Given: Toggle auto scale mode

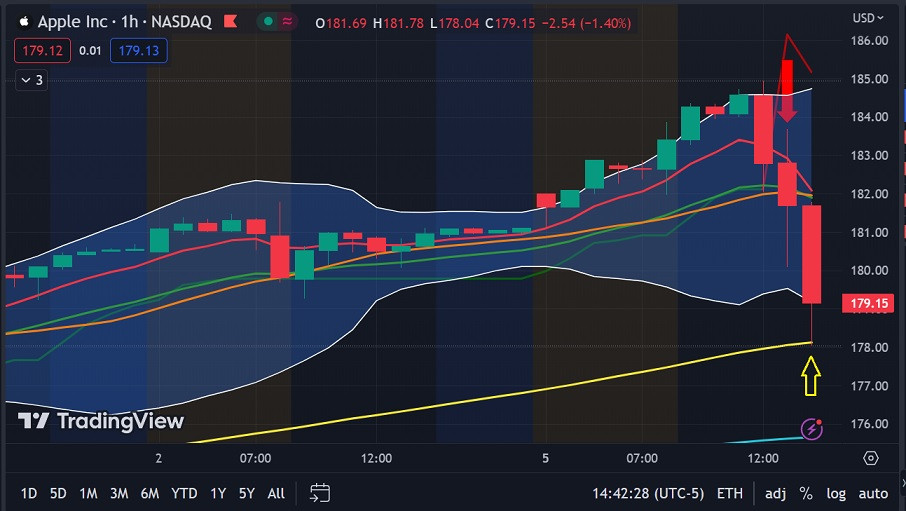Looking at the screenshot, I should point(873,493).
